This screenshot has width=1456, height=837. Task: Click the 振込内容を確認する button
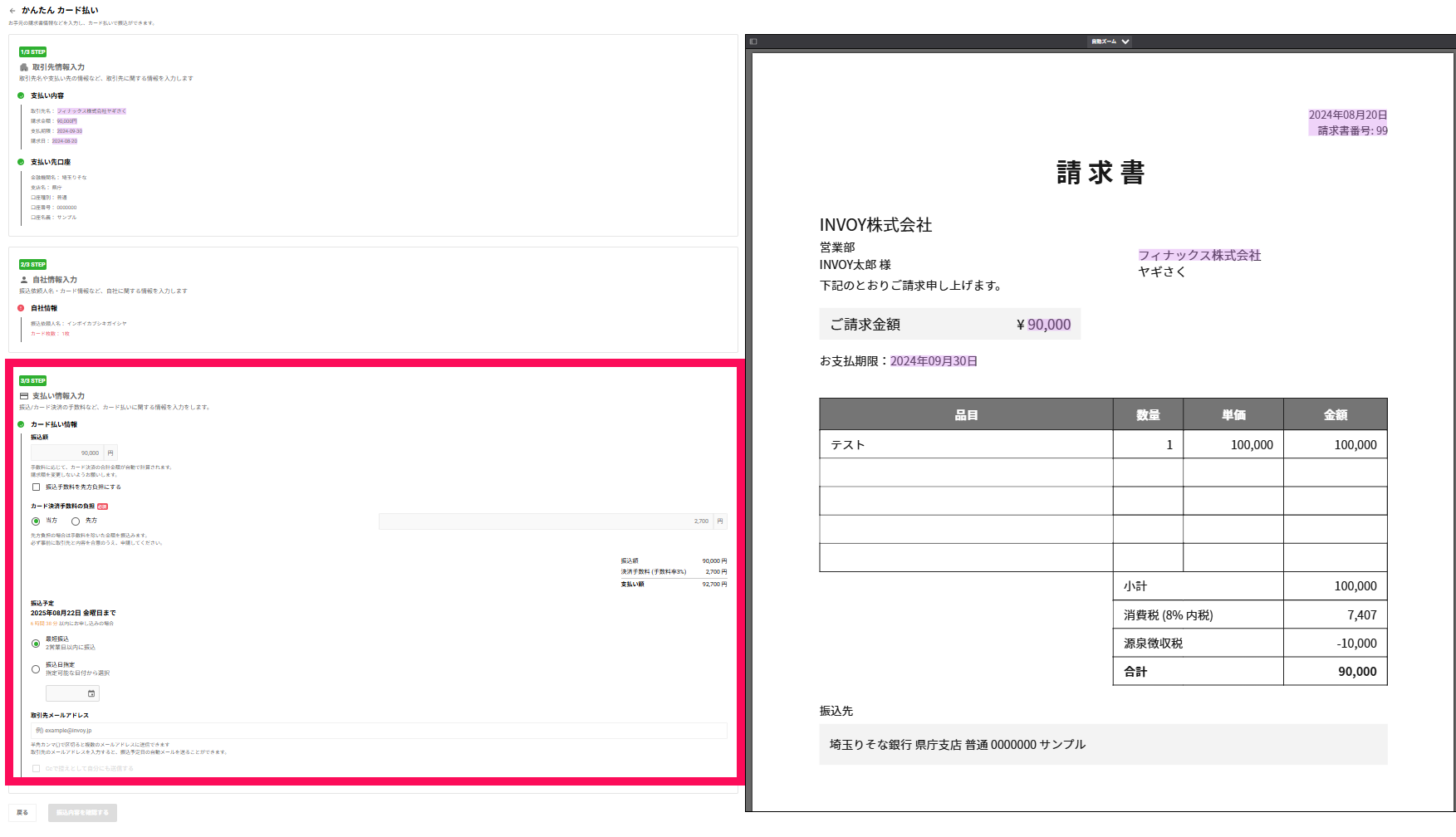click(82, 813)
